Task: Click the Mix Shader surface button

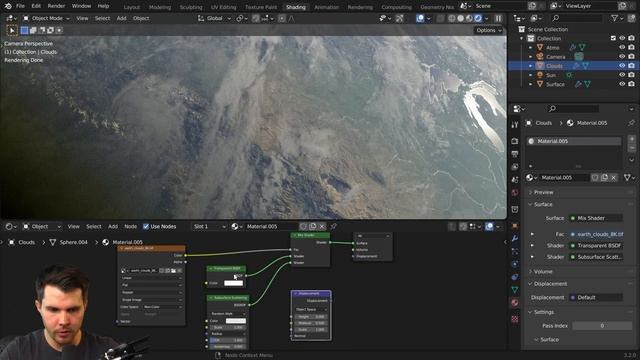Action: tap(596, 218)
